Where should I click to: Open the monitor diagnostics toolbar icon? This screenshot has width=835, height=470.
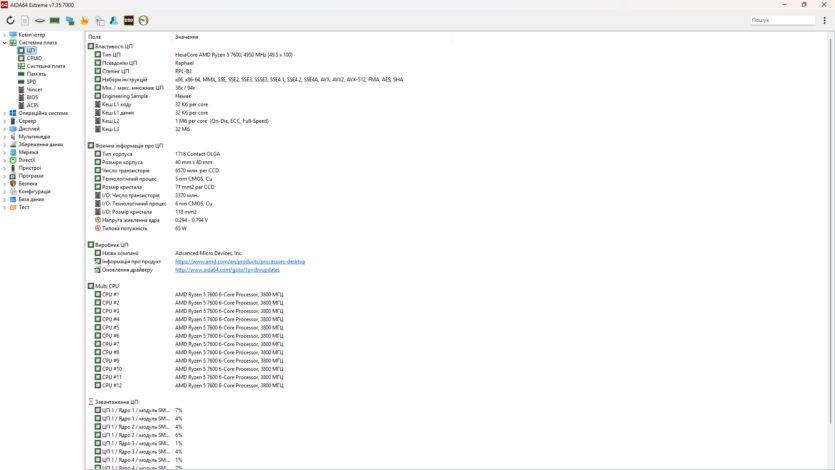point(70,20)
